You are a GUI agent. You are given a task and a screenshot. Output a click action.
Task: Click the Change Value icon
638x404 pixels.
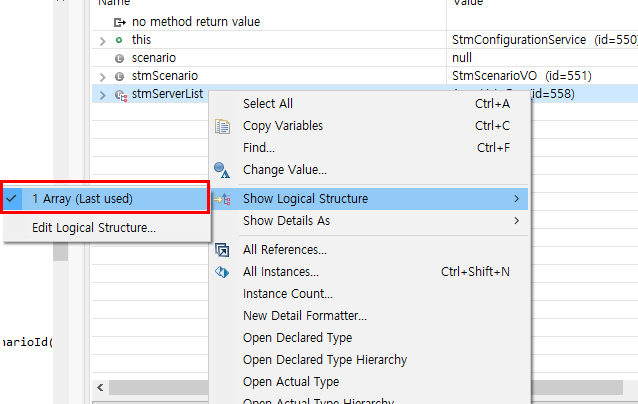(222, 170)
